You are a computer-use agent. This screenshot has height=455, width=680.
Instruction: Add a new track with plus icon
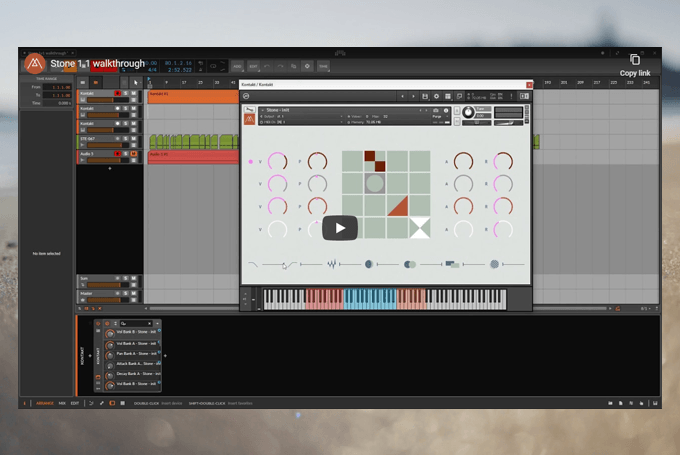[110, 168]
